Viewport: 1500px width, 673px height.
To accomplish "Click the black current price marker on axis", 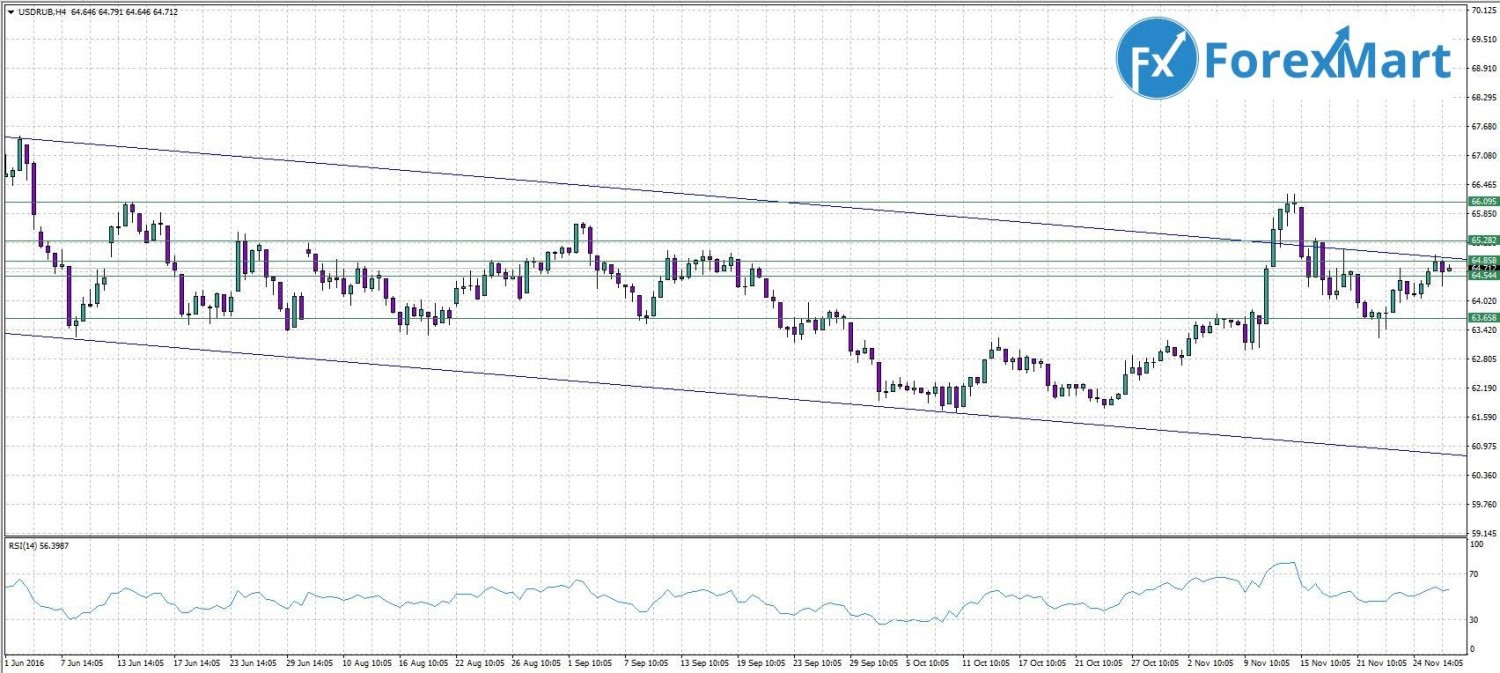I will (1482, 268).
